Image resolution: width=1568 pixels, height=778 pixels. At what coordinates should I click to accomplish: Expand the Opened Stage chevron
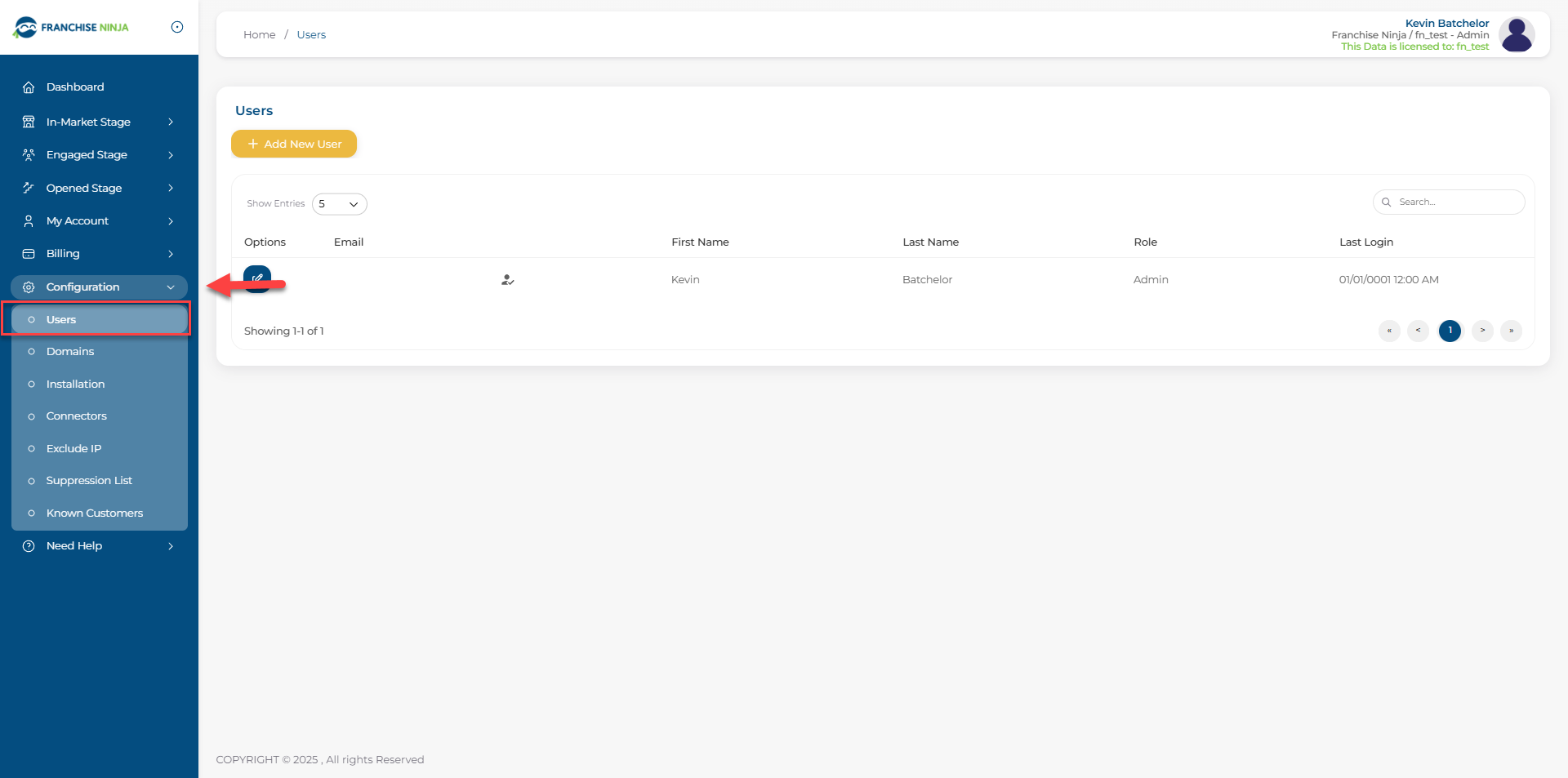click(171, 188)
